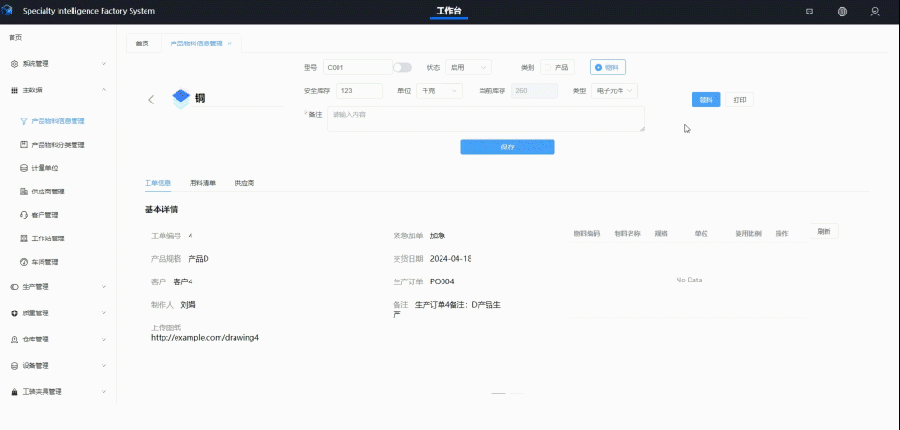Click the blue 领料 button
900x430 pixels.
coord(706,99)
